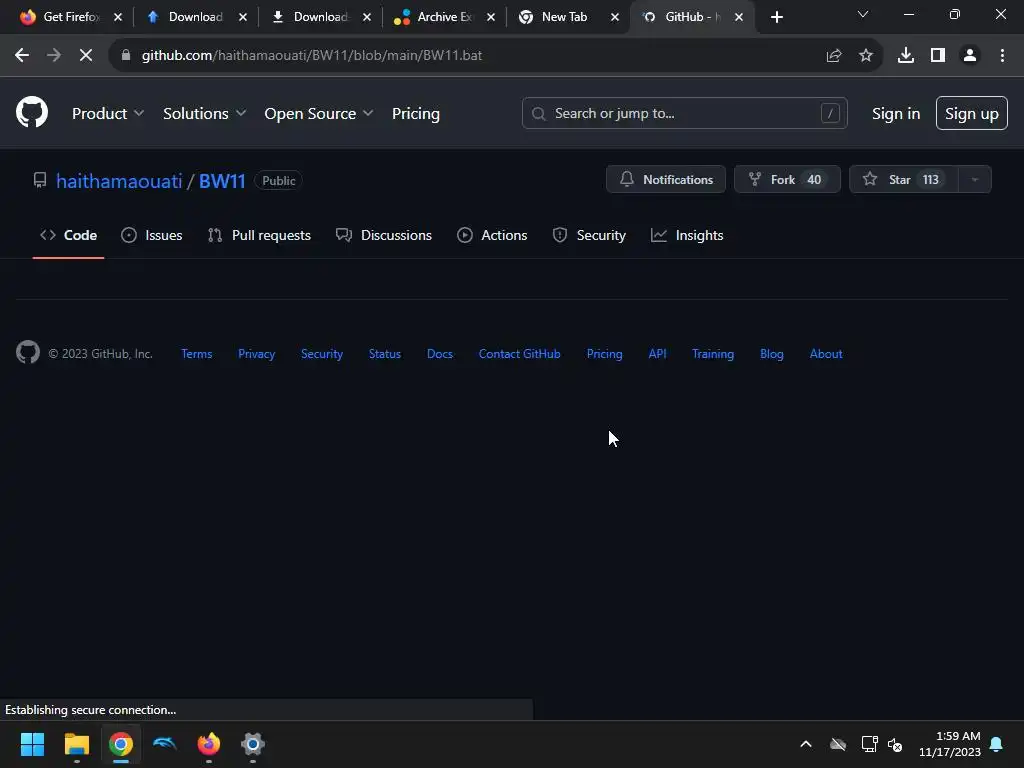Stop page loading with the X button
Screen dimensions: 1024x768
point(86,56)
